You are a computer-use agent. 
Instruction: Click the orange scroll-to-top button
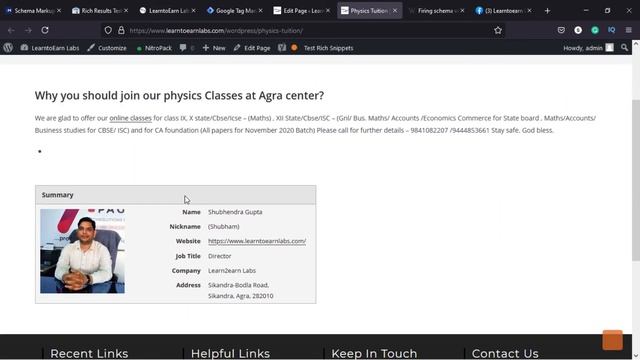tap(613, 340)
